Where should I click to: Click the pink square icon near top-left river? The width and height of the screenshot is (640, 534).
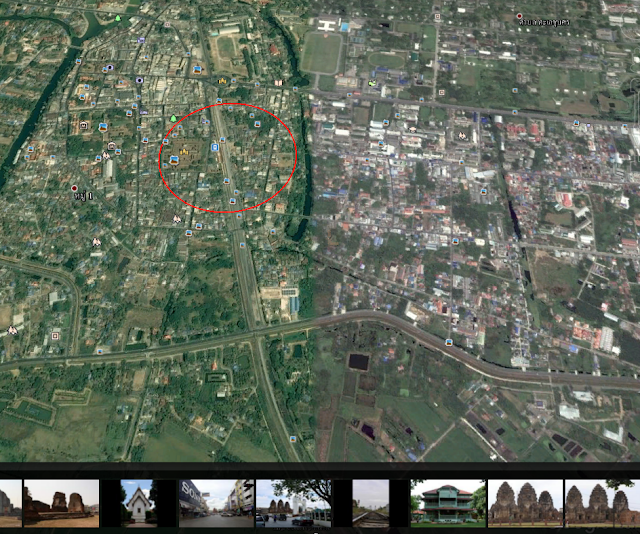pos(167,24)
